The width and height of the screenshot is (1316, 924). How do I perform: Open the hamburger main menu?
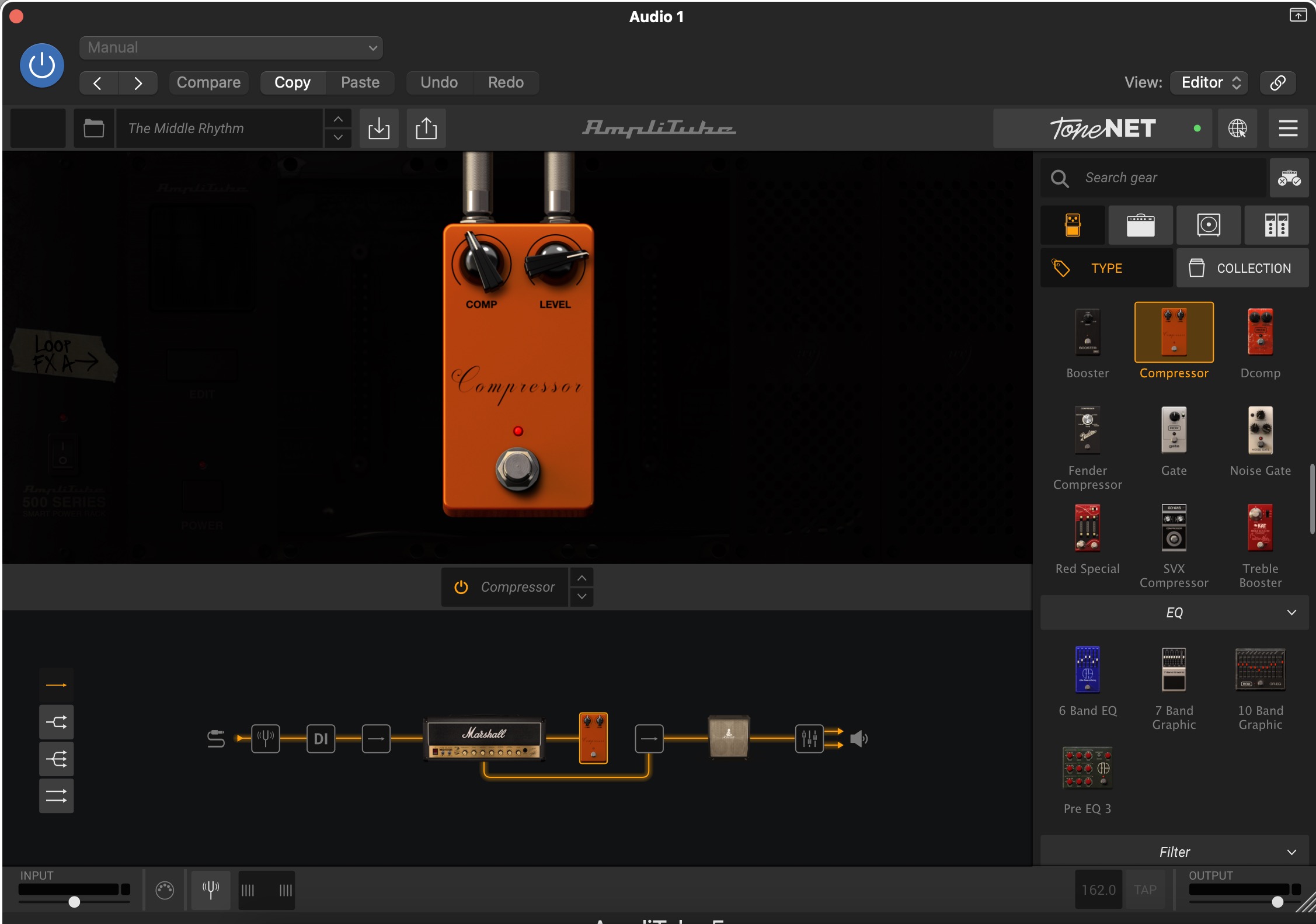(1288, 128)
